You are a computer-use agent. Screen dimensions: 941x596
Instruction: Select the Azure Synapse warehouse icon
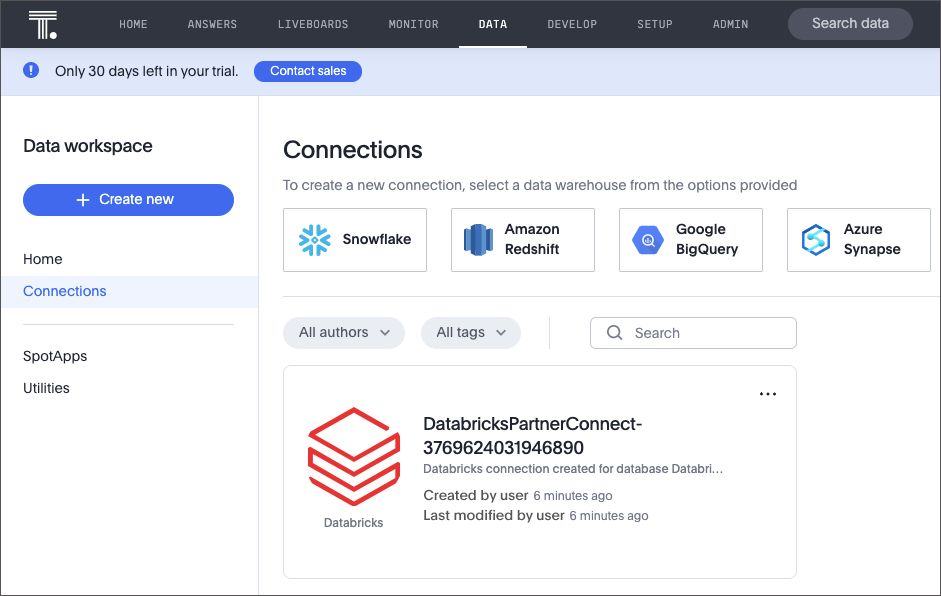814,240
